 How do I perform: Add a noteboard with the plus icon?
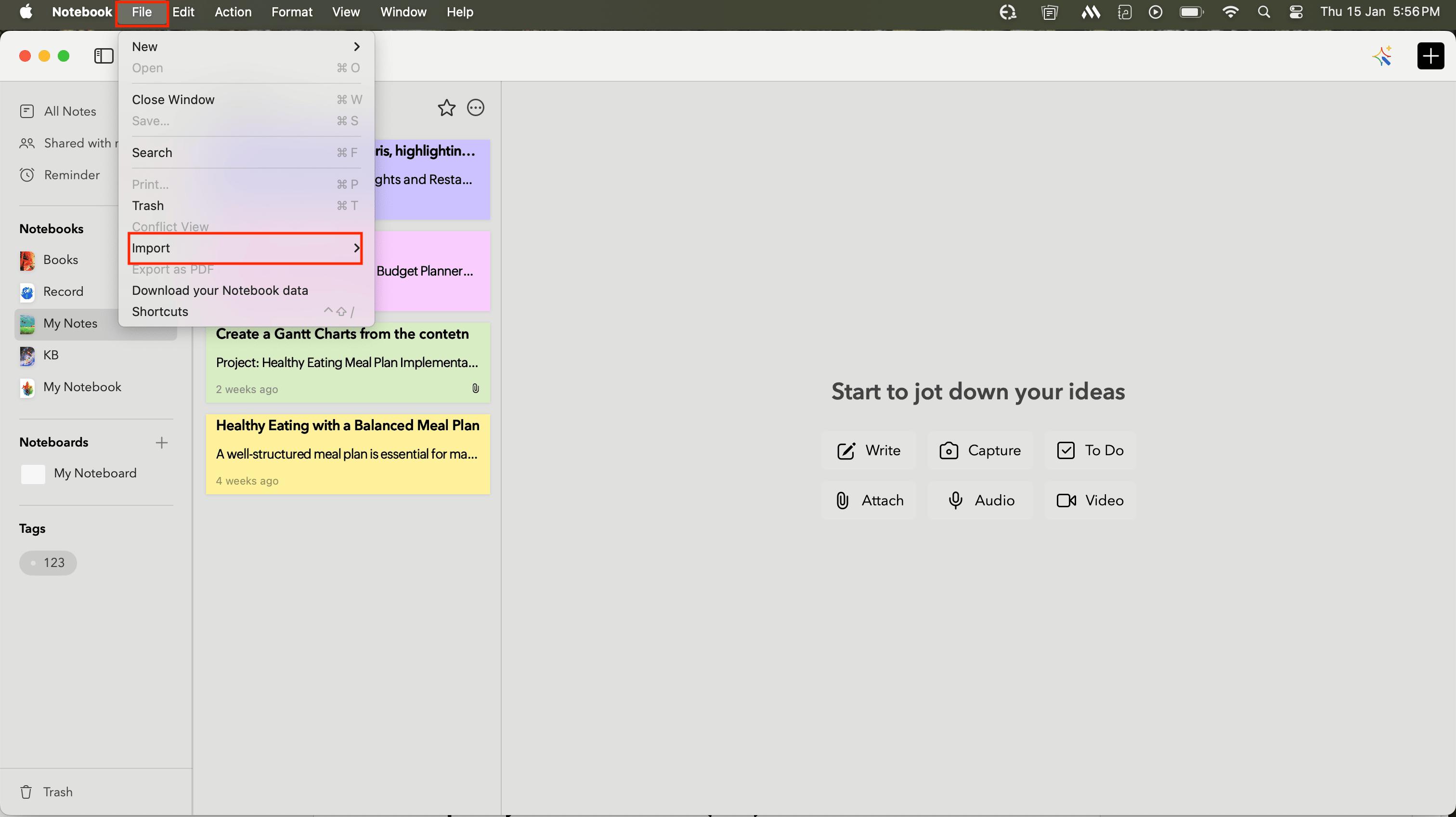coord(162,442)
